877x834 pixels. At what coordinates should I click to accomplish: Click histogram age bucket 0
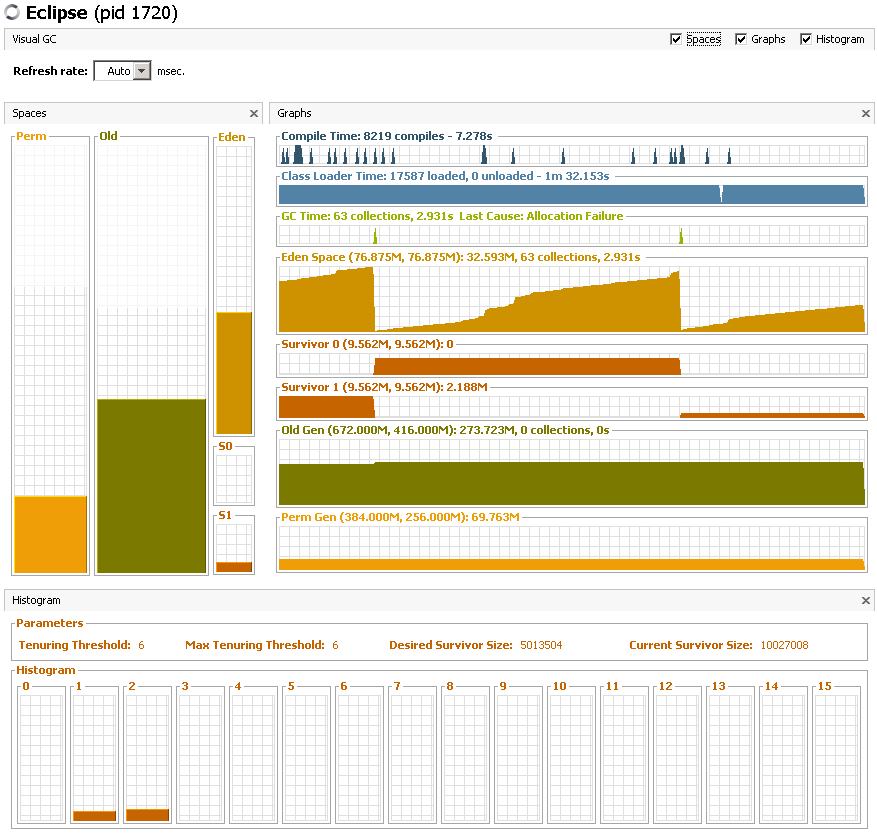[x=42, y=758]
